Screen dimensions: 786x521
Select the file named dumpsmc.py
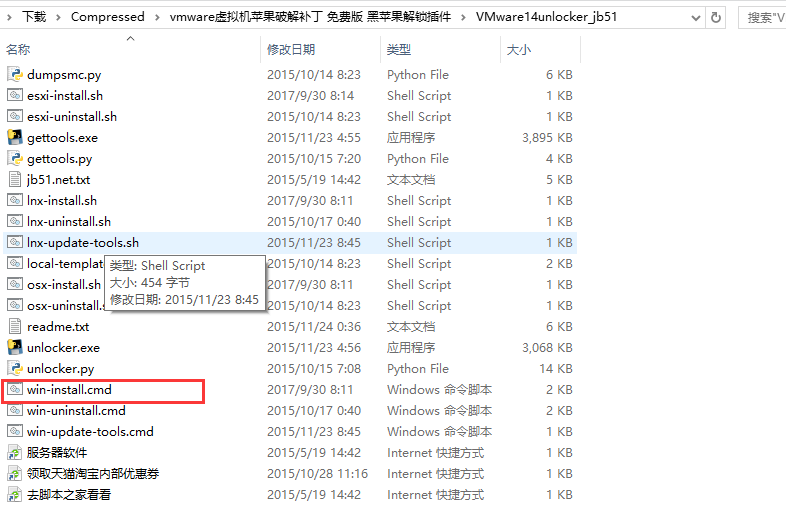point(64,75)
